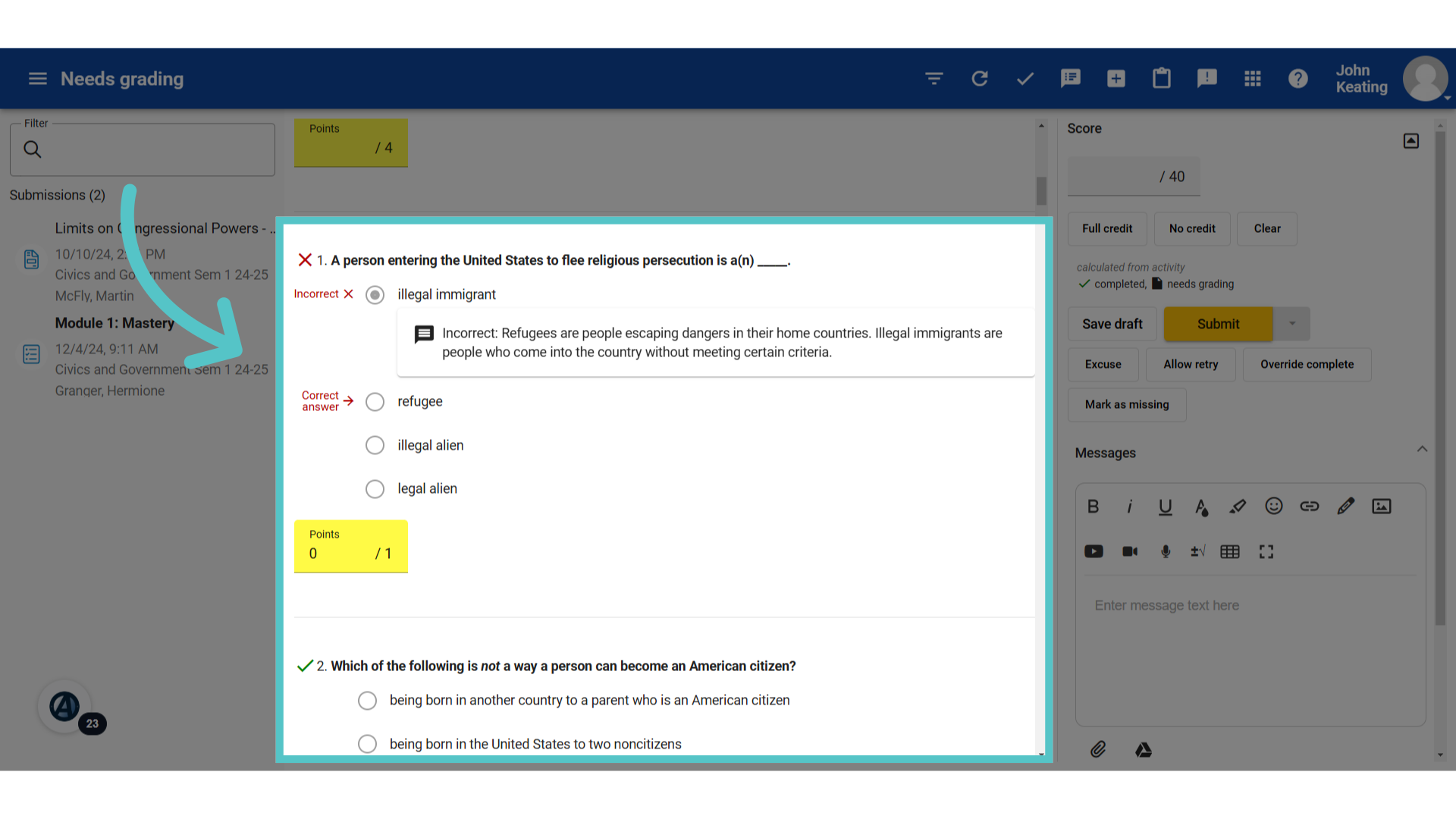Select the 'refugee' radio option

point(375,402)
